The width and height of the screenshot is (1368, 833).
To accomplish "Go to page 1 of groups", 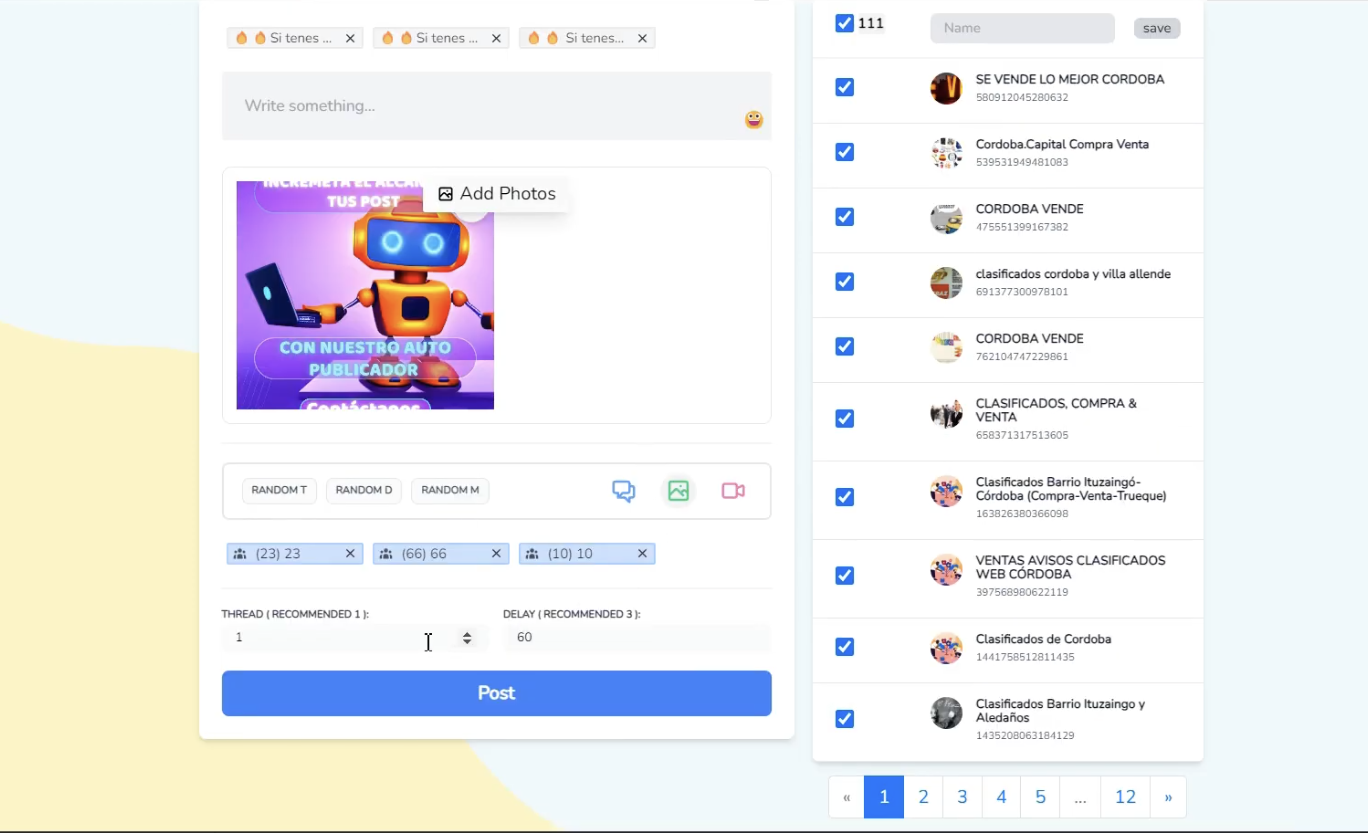I will pyautogui.click(x=884, y=797).
